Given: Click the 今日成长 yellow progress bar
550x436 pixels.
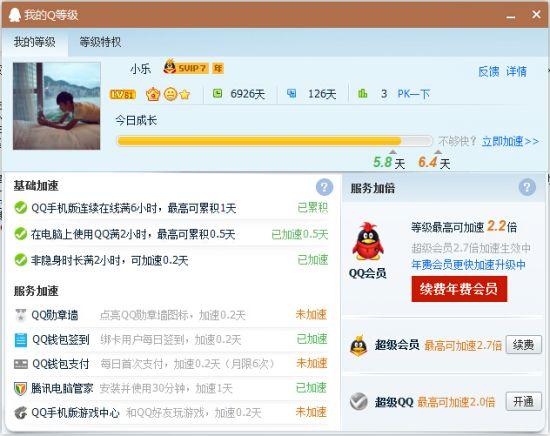Looking at the screenshot, I should point(274,141).
